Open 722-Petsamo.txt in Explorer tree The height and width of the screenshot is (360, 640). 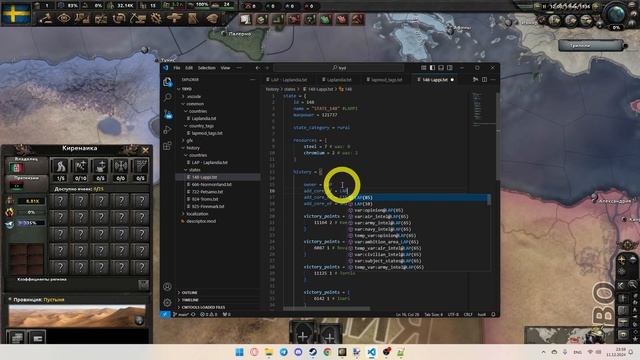click(207, 192)
